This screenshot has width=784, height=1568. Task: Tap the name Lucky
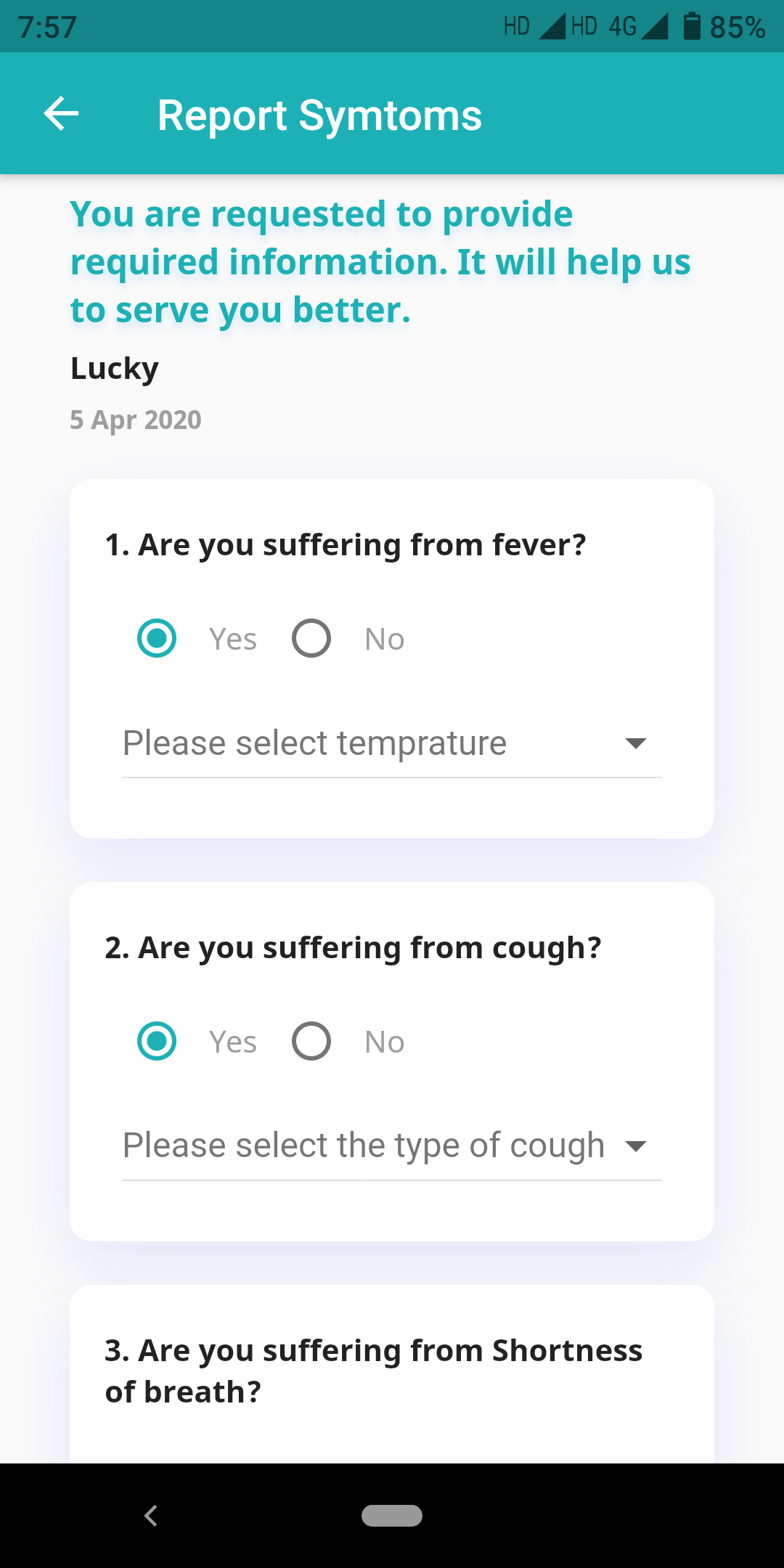point(115,369)
